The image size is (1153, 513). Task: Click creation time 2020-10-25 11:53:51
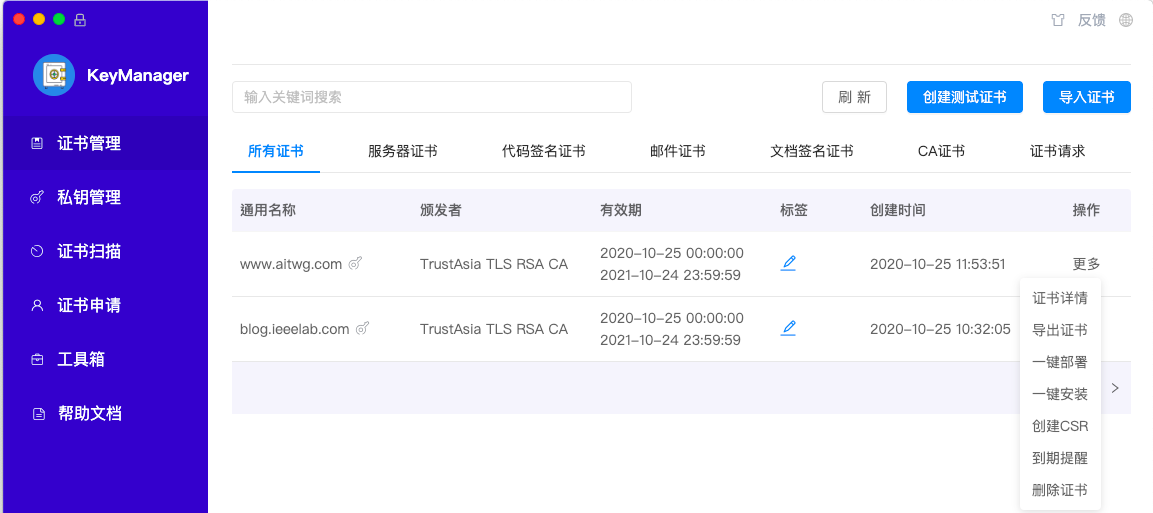tap(938, 264)
